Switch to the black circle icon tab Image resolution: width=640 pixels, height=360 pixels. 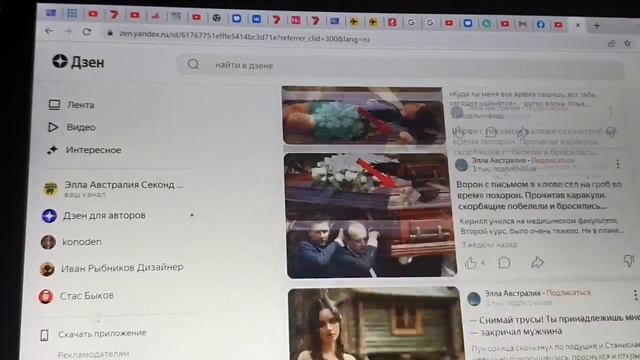(x=217, y=18)
